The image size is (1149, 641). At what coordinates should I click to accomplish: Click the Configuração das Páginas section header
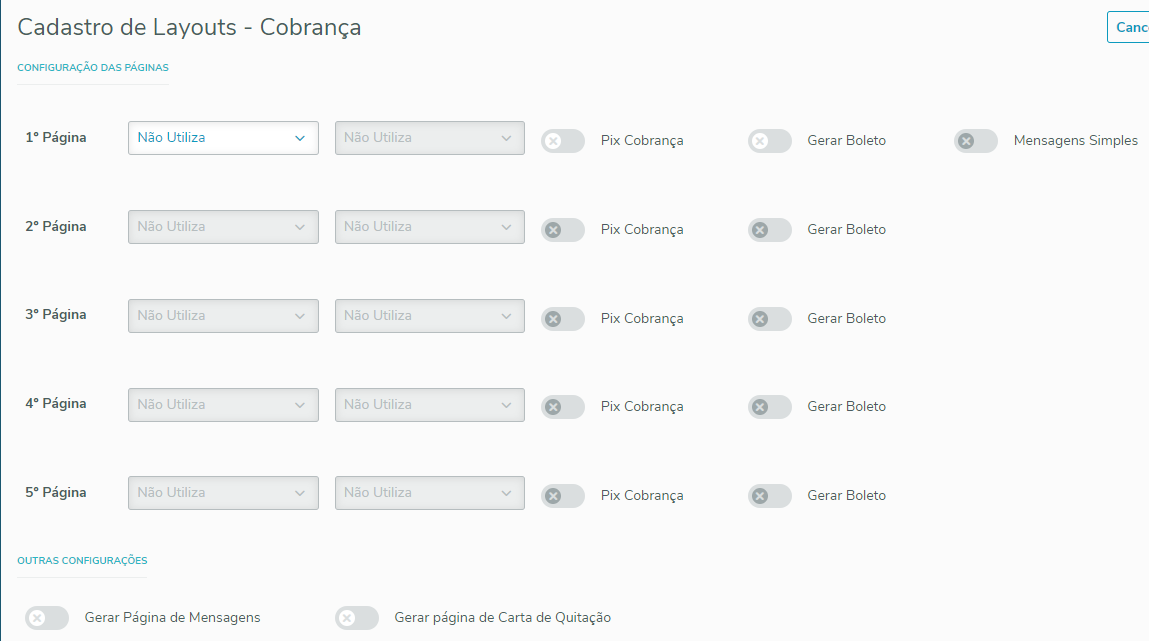[93, 68]
